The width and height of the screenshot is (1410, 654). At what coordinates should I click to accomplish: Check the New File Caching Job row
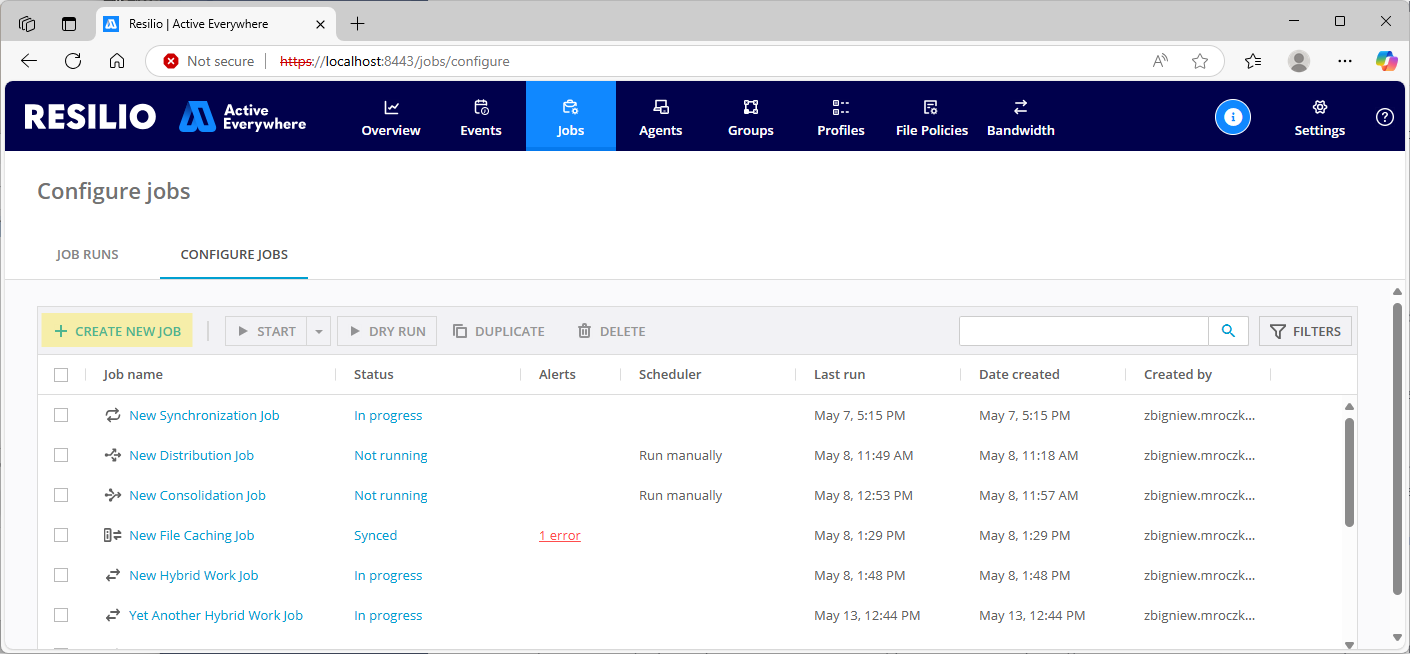[x=61, y=535]
